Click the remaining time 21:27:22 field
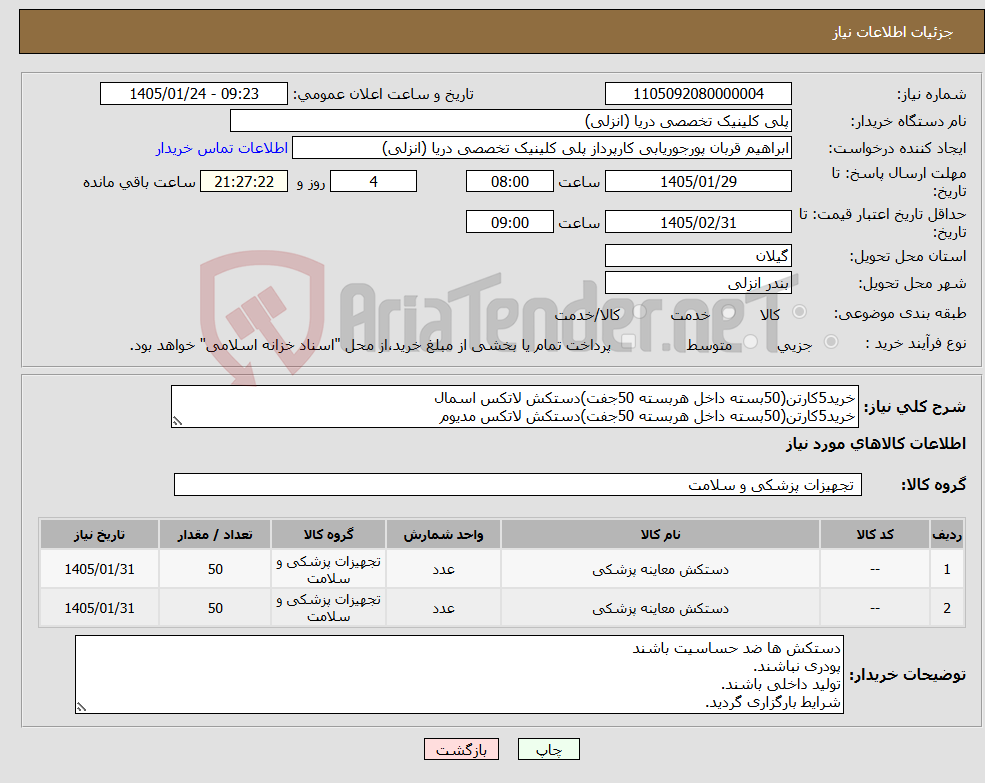This screenshot has width=985, height=783. tap(244, 182)
